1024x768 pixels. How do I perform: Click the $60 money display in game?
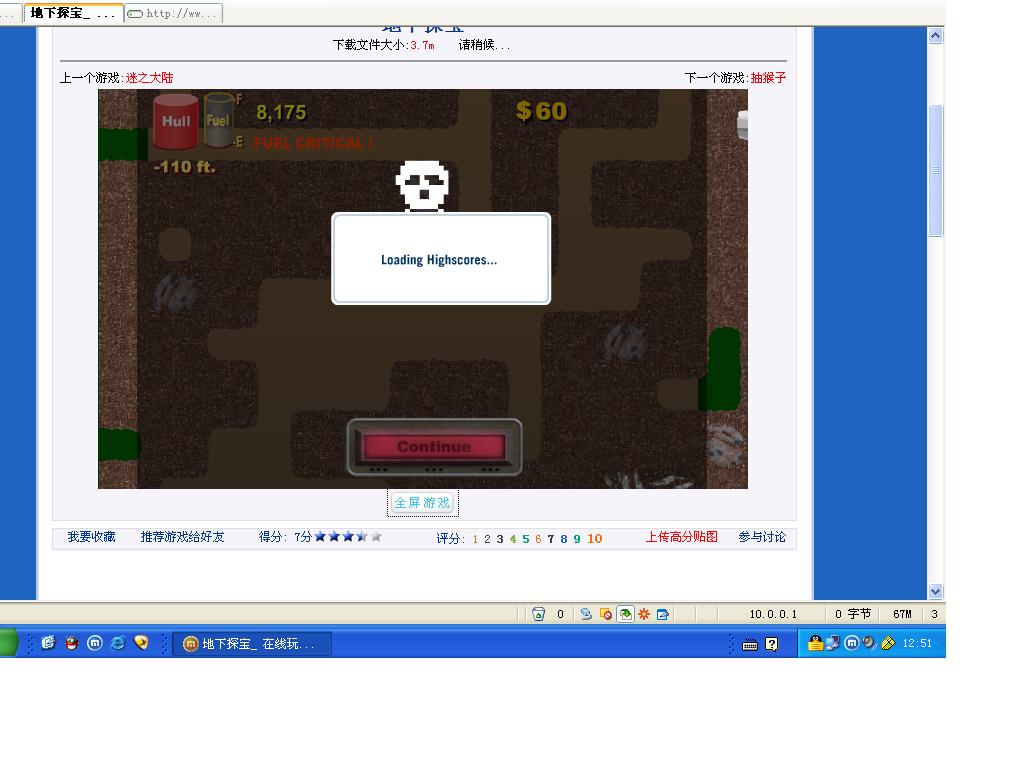[541, 111]
